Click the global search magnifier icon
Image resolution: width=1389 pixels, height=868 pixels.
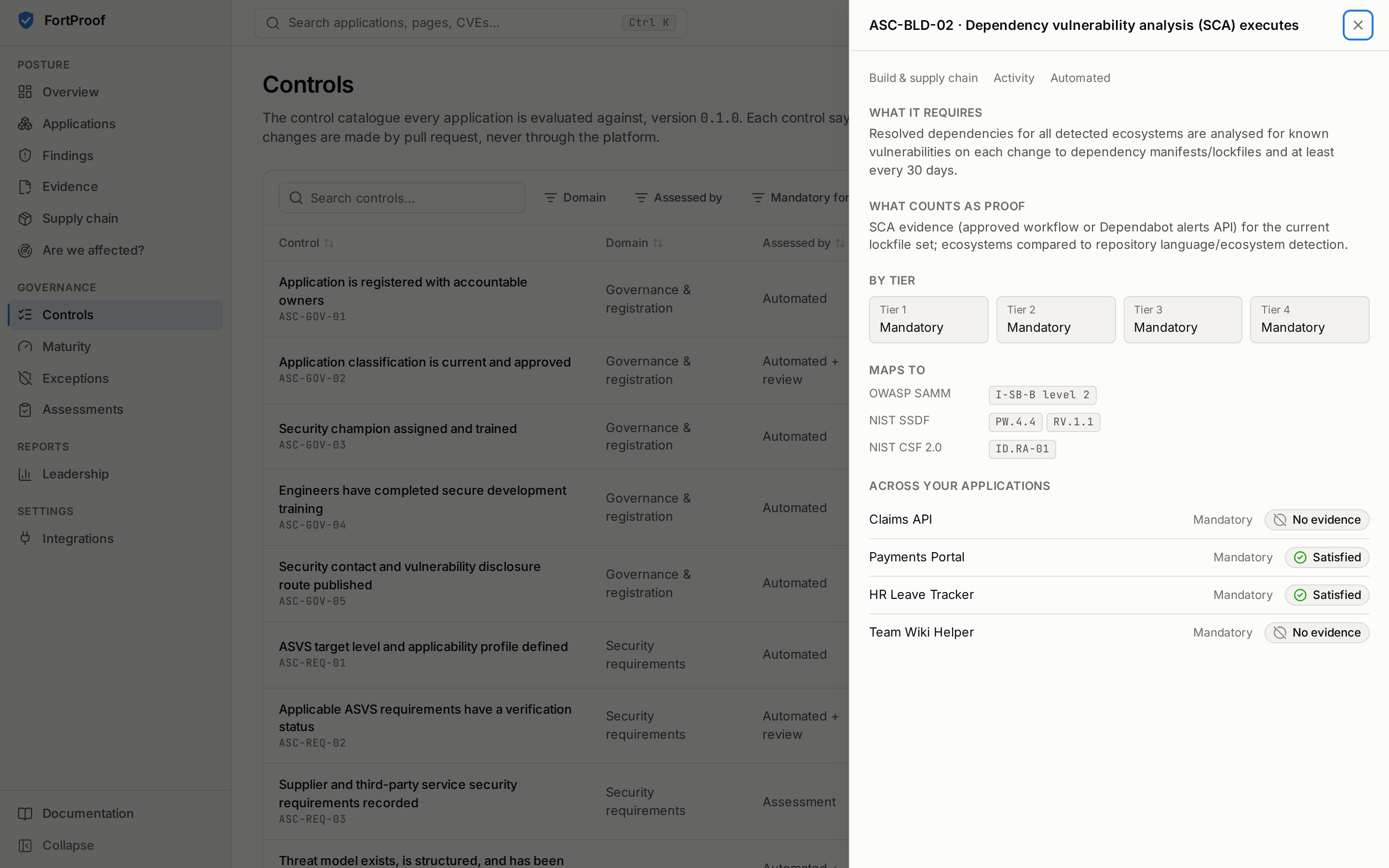point(272,23)
